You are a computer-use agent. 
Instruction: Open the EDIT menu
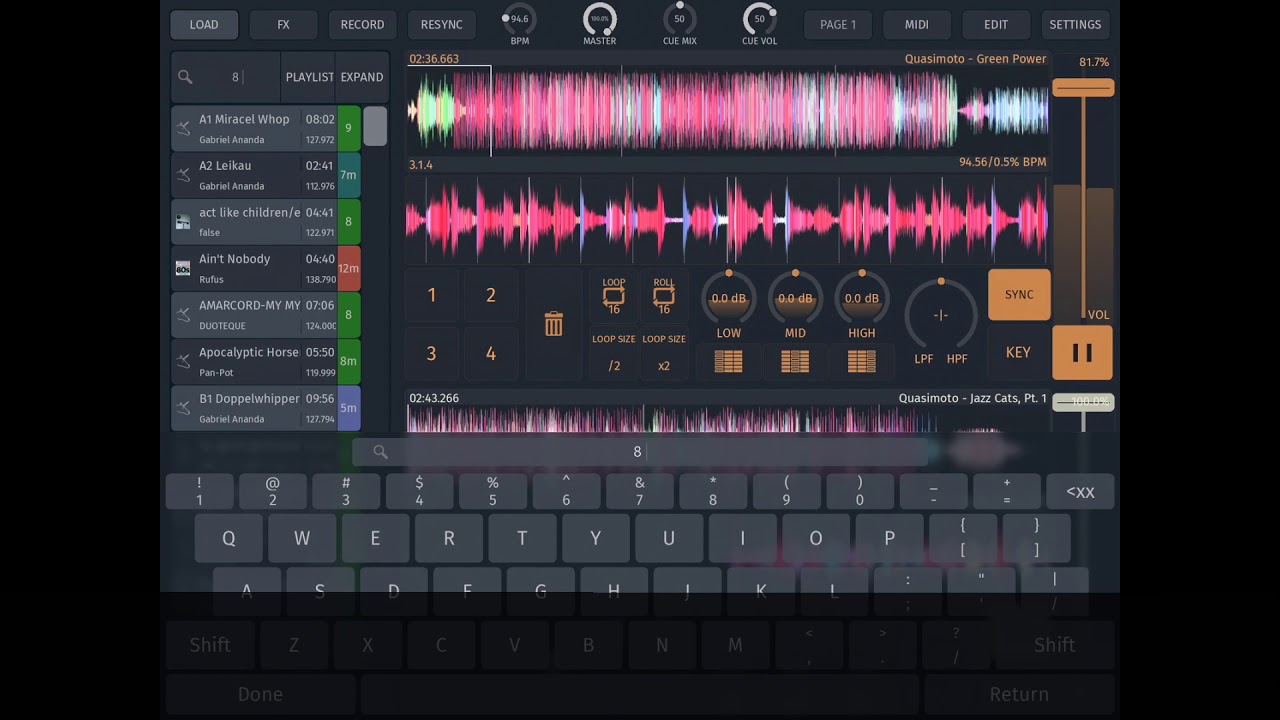pyautogui.click(x=996, y=25)
